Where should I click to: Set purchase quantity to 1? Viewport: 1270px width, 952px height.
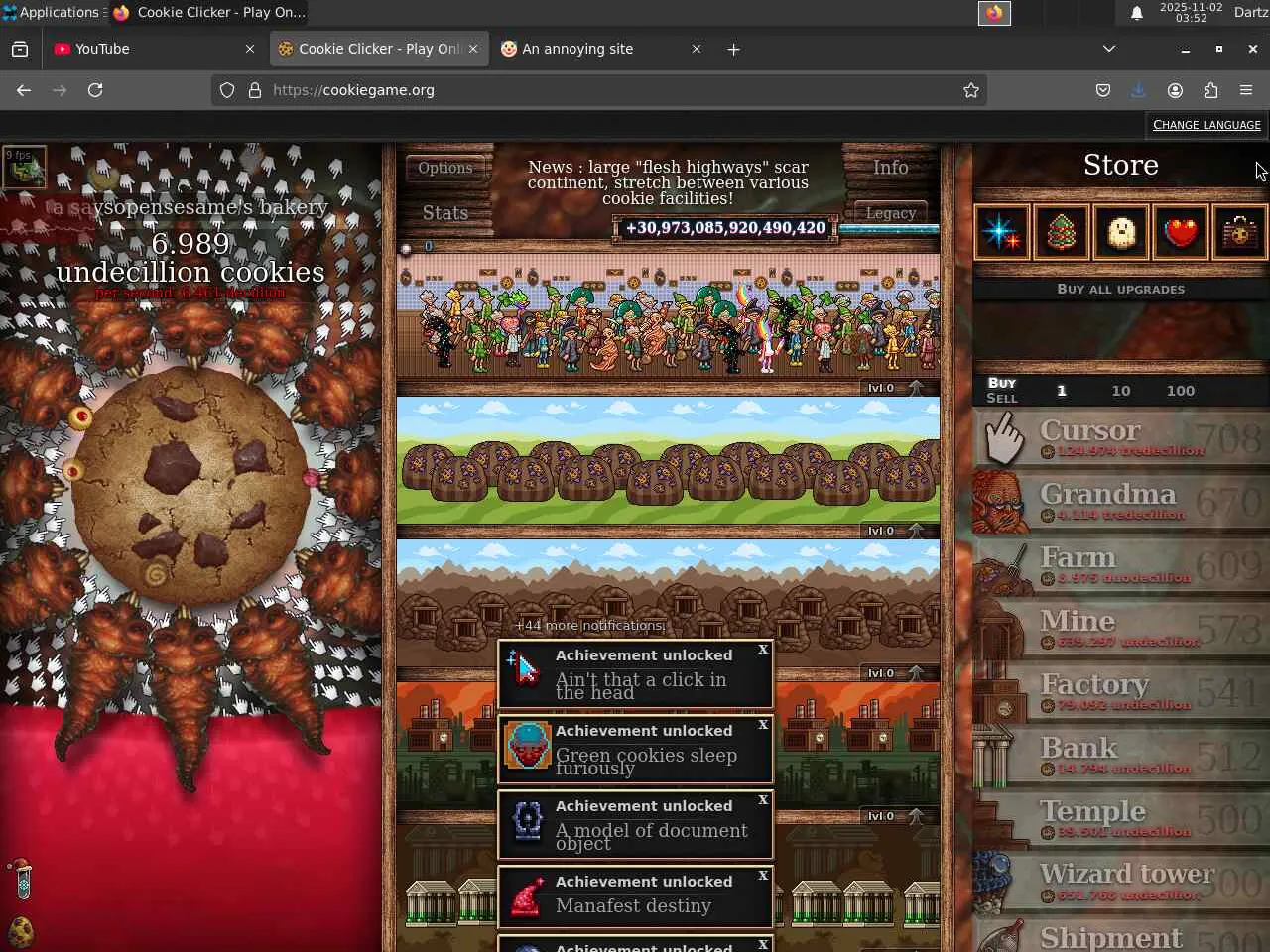pyautogui.click(x=1062, y=391)
